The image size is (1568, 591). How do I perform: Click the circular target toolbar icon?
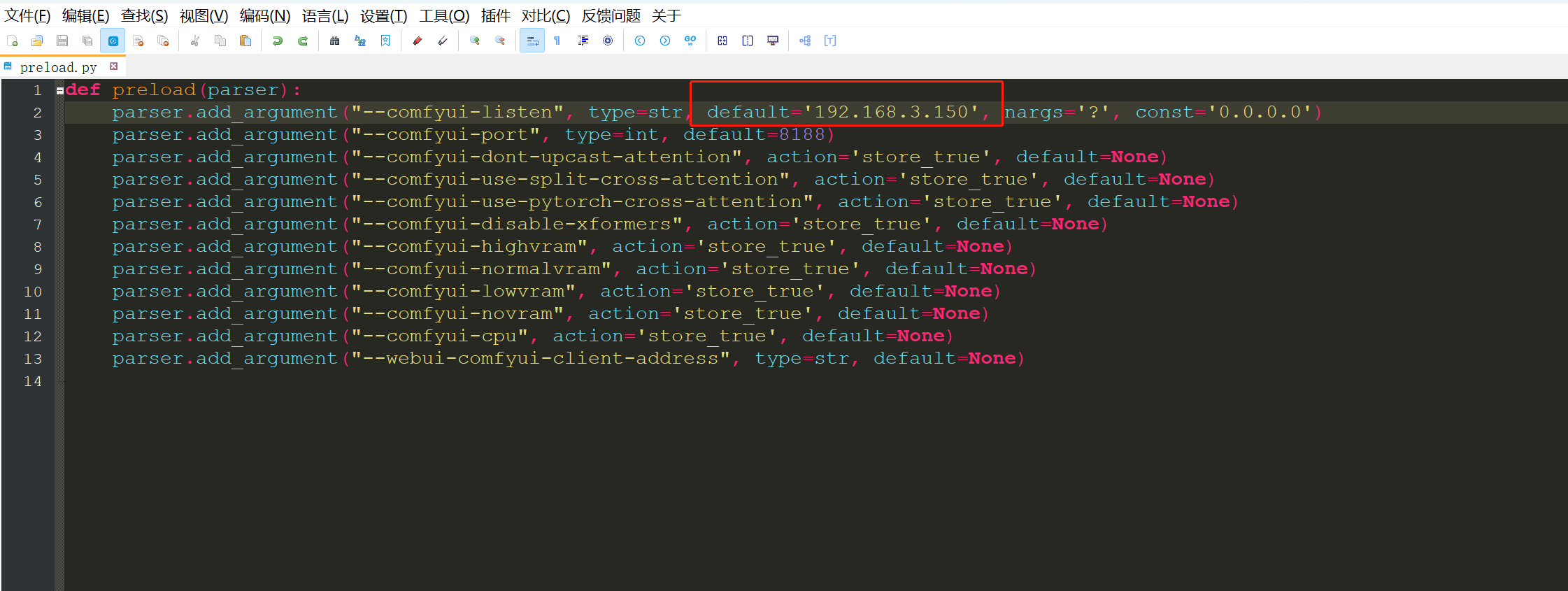tap(608, 41)
